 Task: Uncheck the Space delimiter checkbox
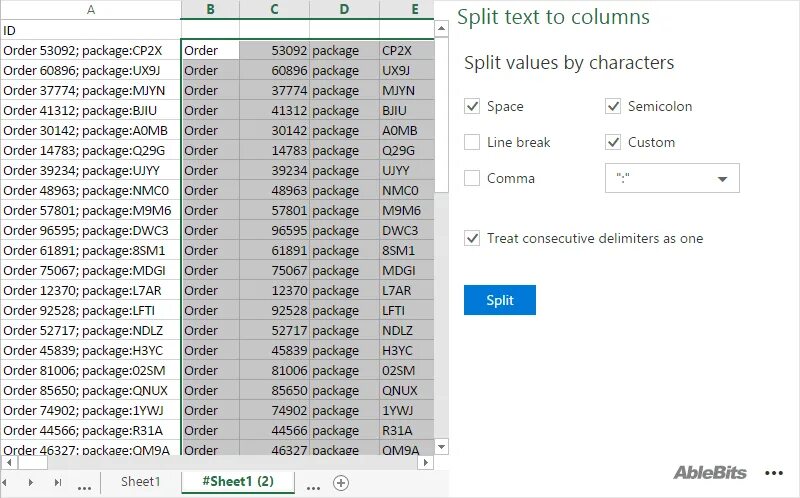point(472,106)
